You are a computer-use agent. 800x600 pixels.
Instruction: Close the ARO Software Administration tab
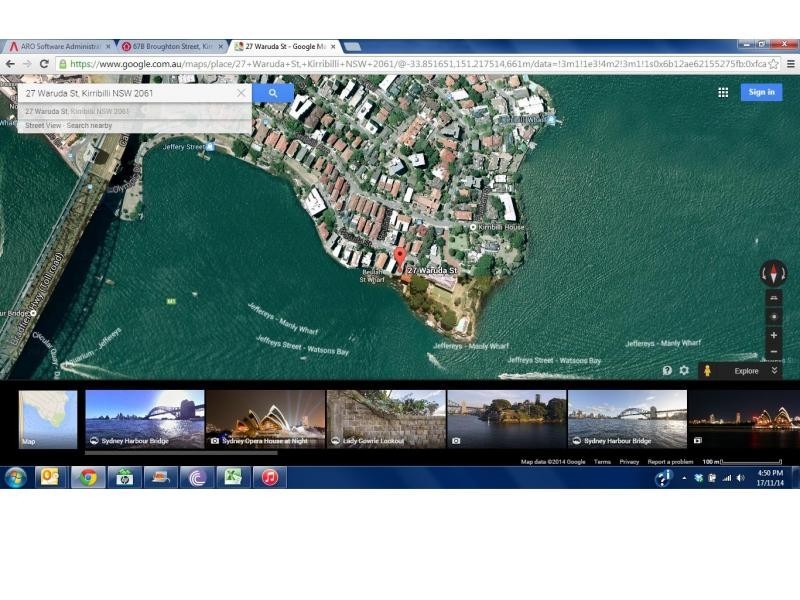(x=108, y=46)
